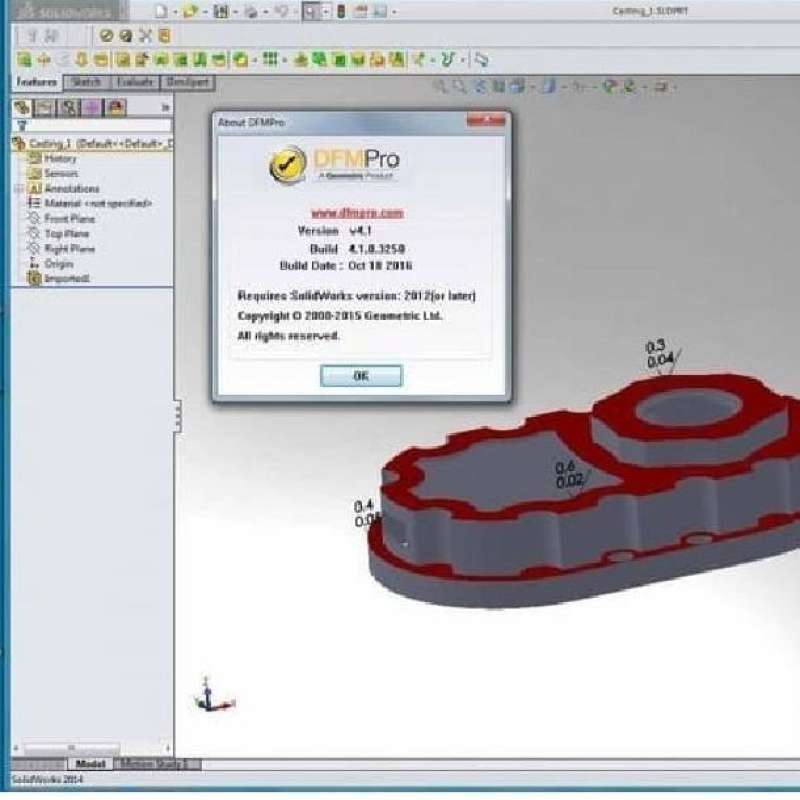Switch to the Evaluate tab
Viewport: 800px width, 800px height.
click(x=135, y=82)
